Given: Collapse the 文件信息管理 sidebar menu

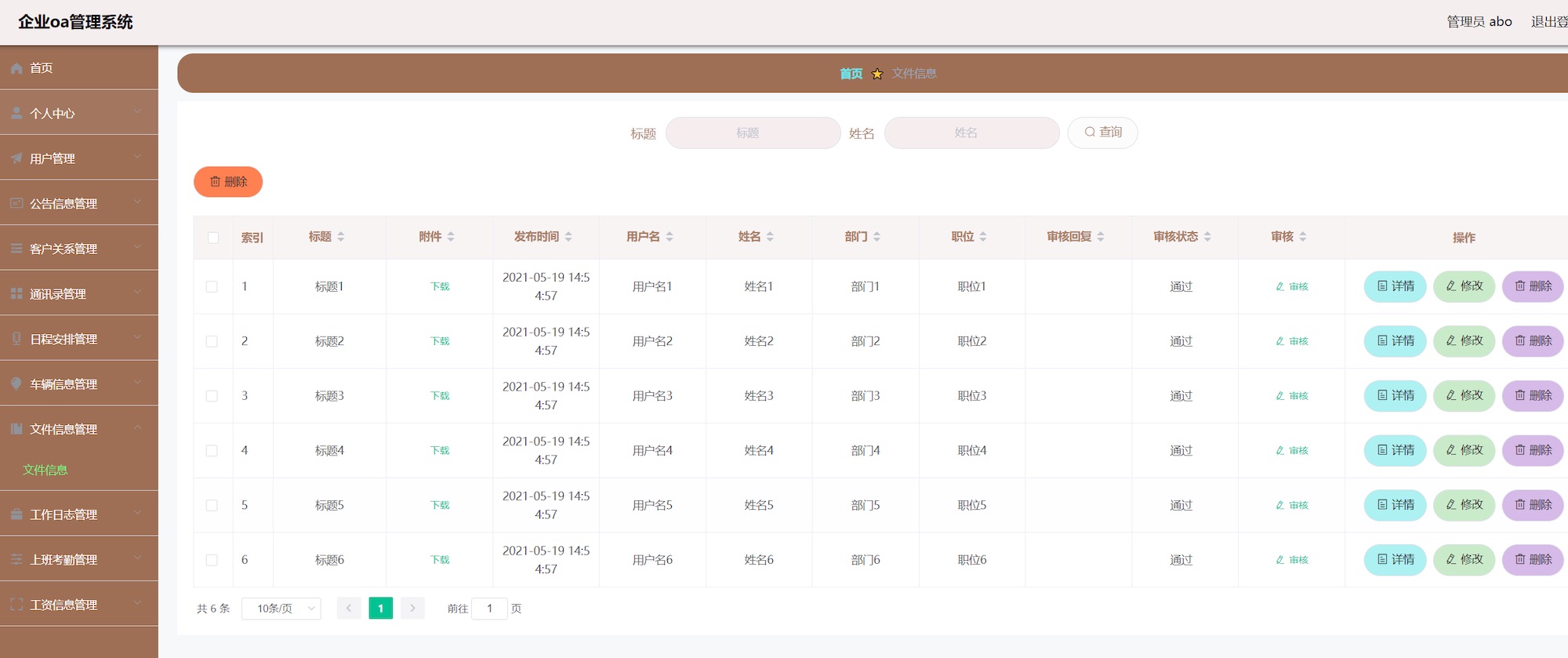Looking at the screenshot, I should (x=78, y=429).
